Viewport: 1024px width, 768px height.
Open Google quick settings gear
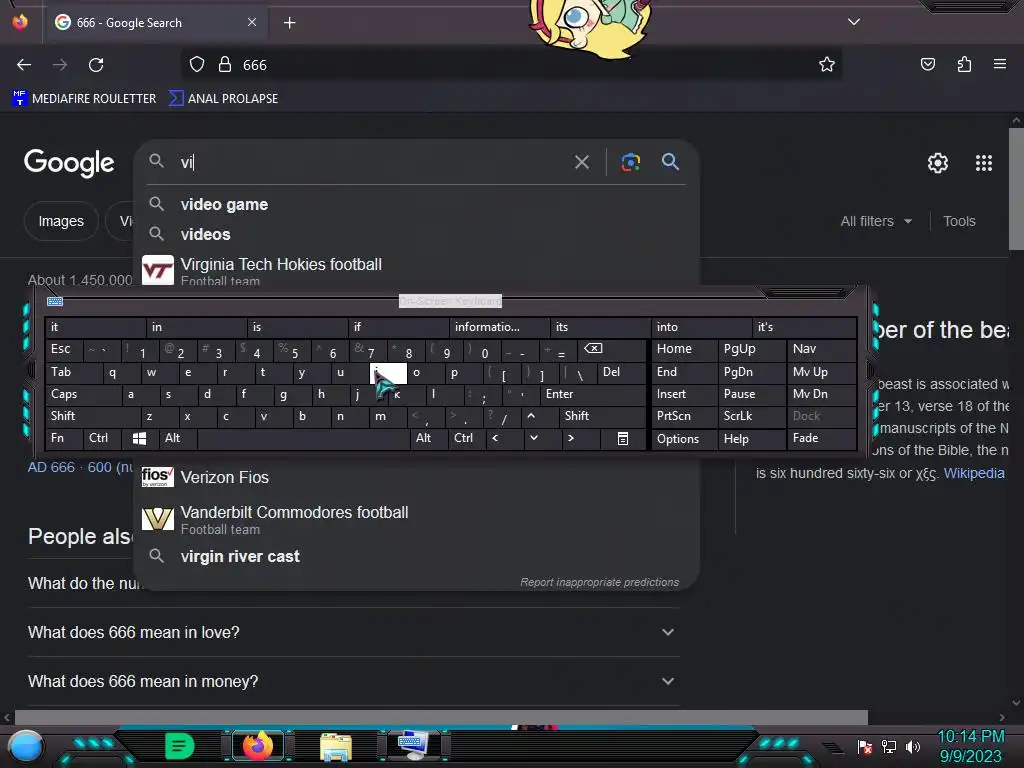(938, 163)
